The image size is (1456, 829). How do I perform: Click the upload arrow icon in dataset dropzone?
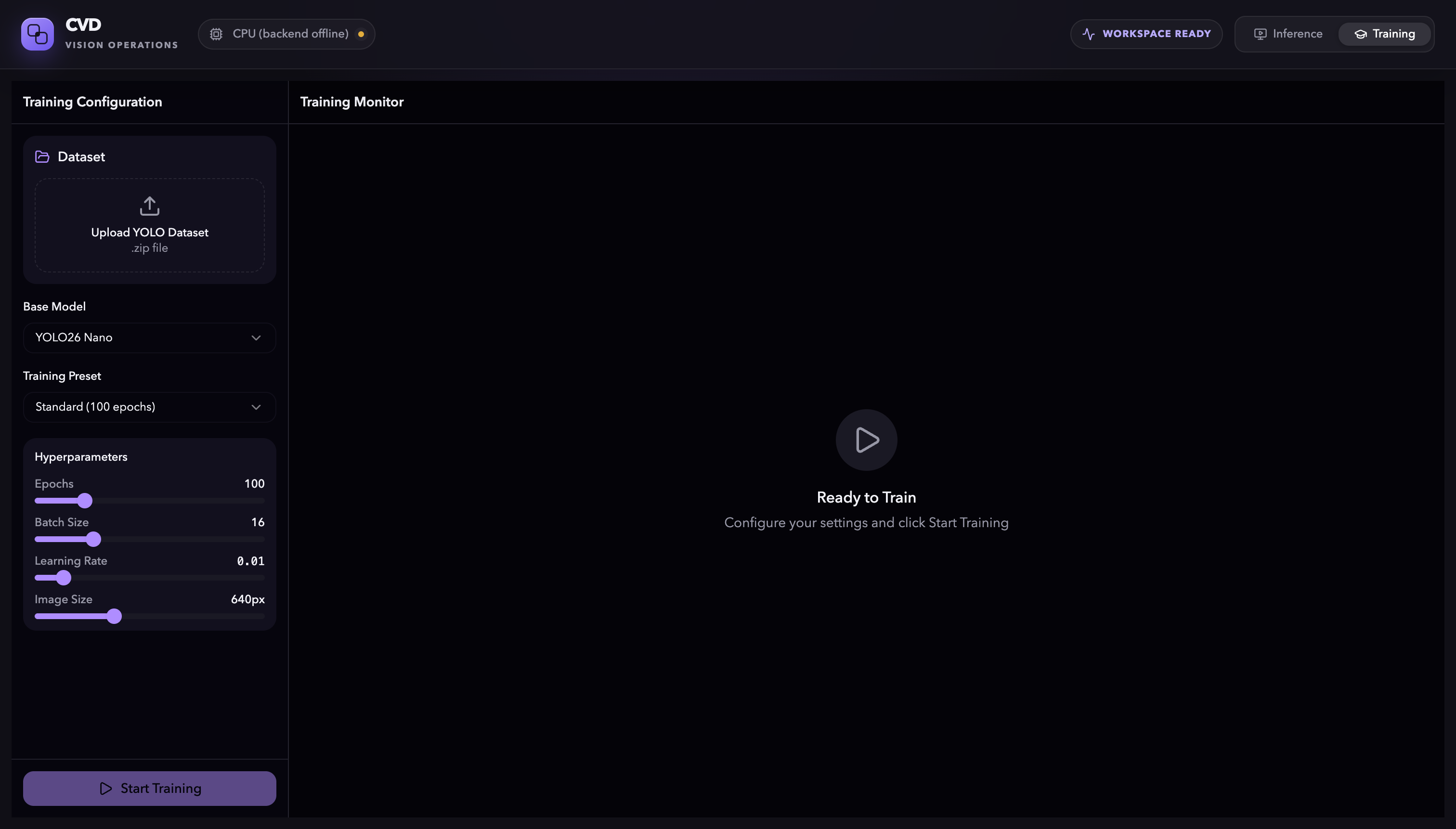click(150, 206)
